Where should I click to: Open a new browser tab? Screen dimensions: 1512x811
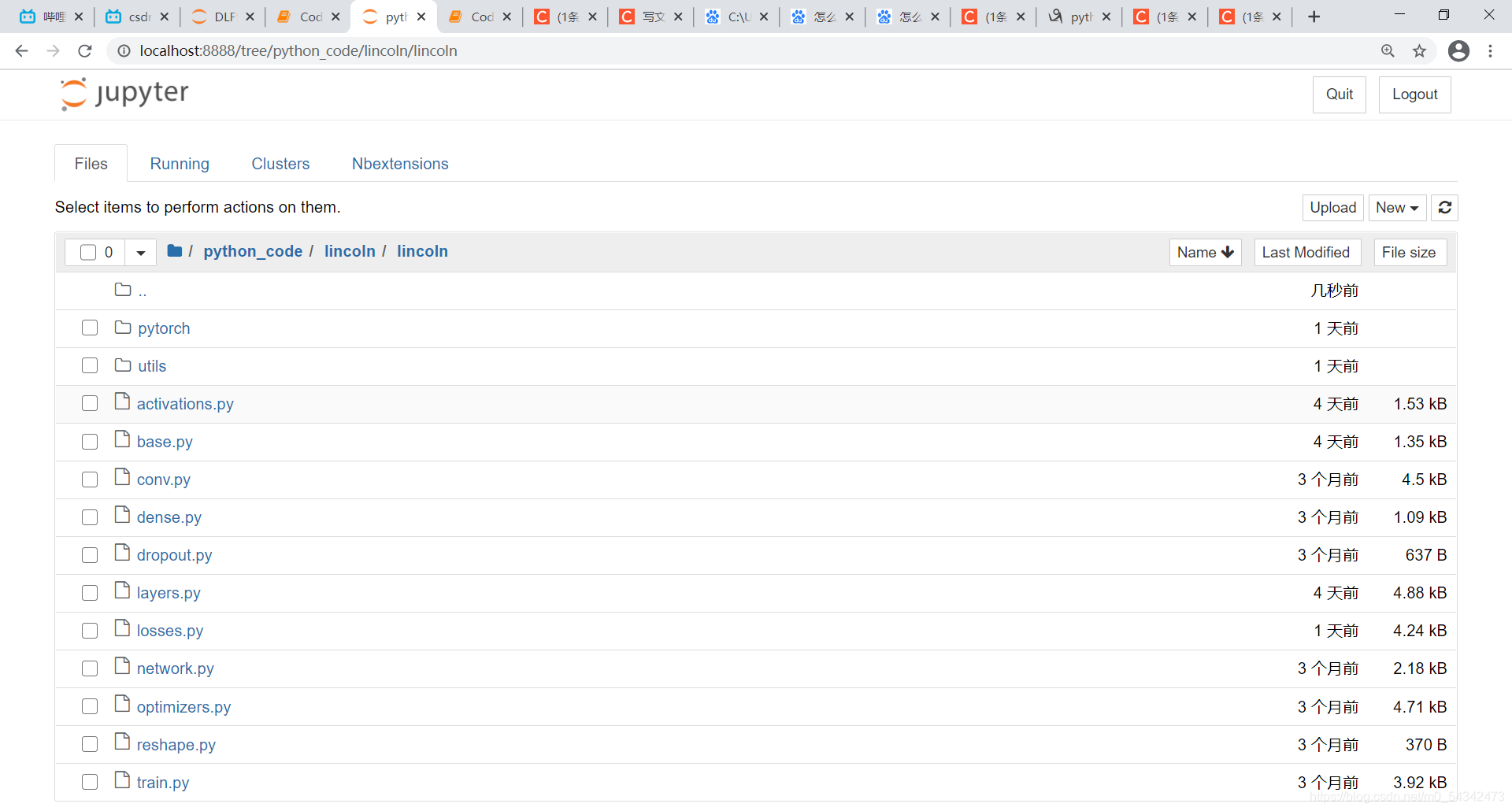tap(1314, 17)
